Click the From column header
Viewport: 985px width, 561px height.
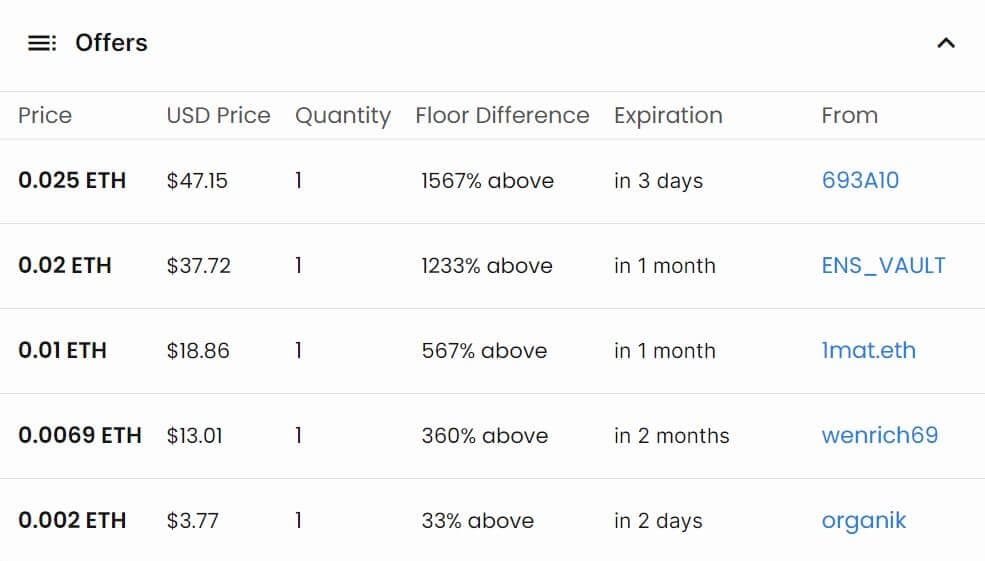tap(849, 116)
